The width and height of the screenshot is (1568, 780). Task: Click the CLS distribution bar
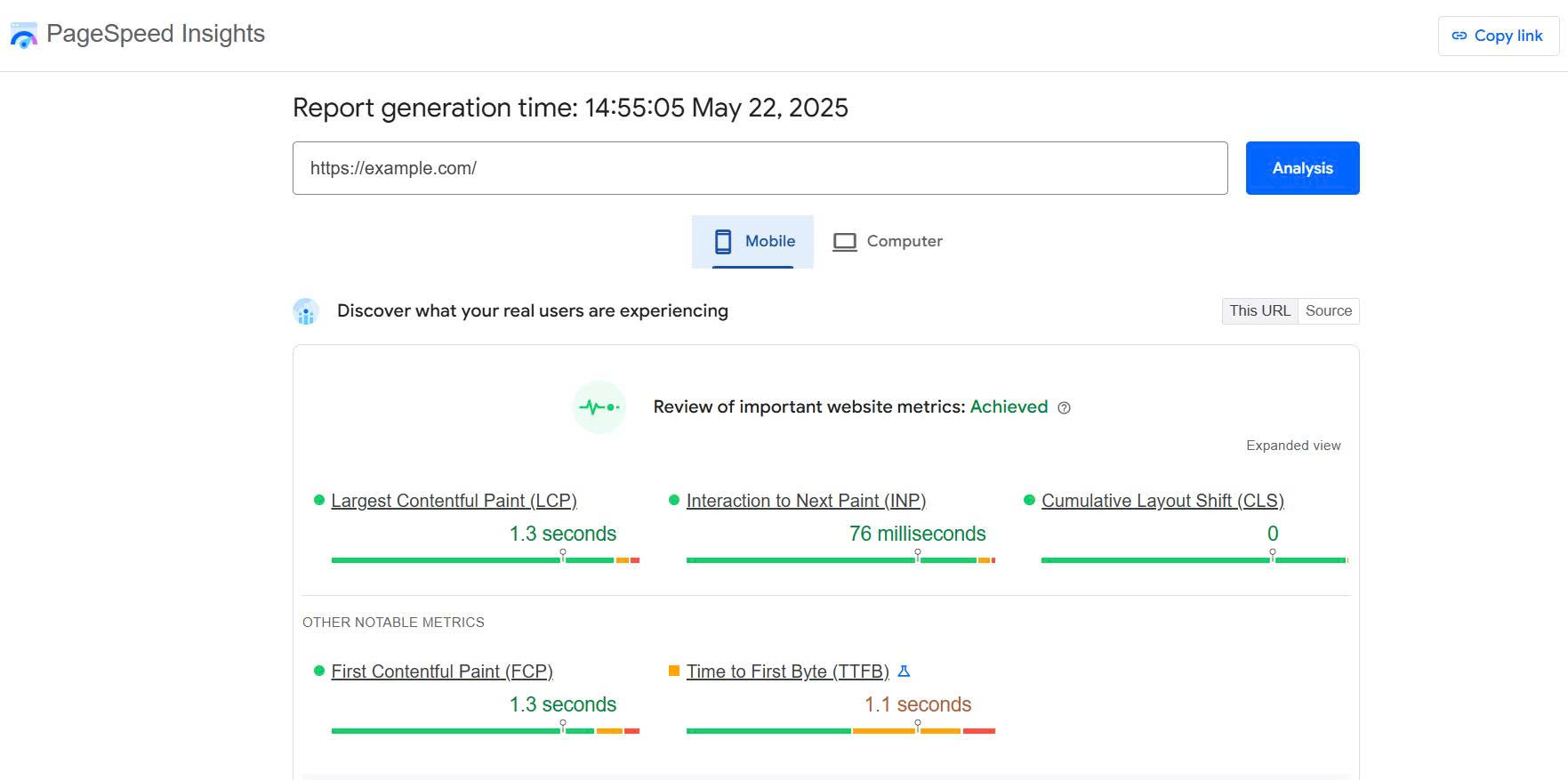coord(1194,559)
